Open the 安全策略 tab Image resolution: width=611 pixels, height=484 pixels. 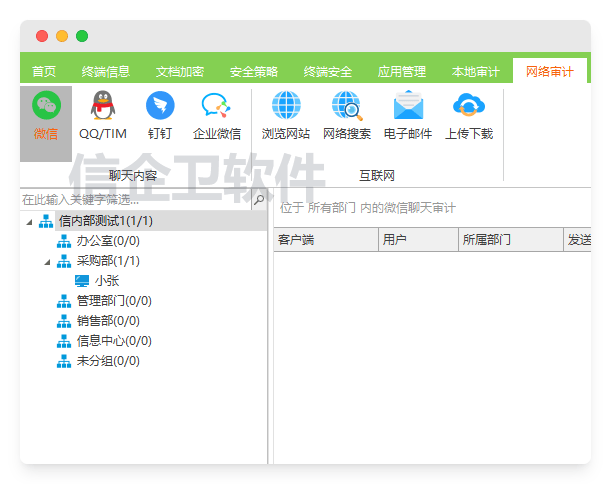point(254,72)
